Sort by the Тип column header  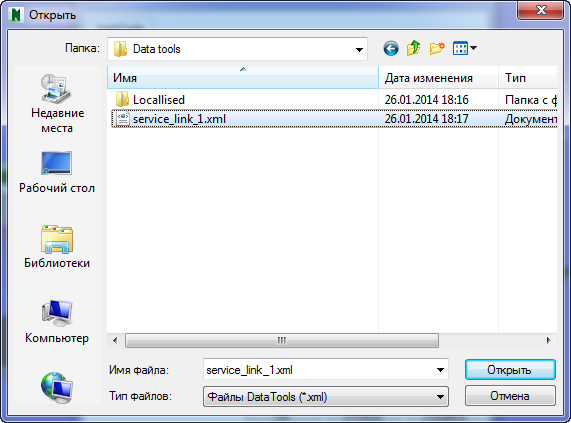(x=528, y=78)
